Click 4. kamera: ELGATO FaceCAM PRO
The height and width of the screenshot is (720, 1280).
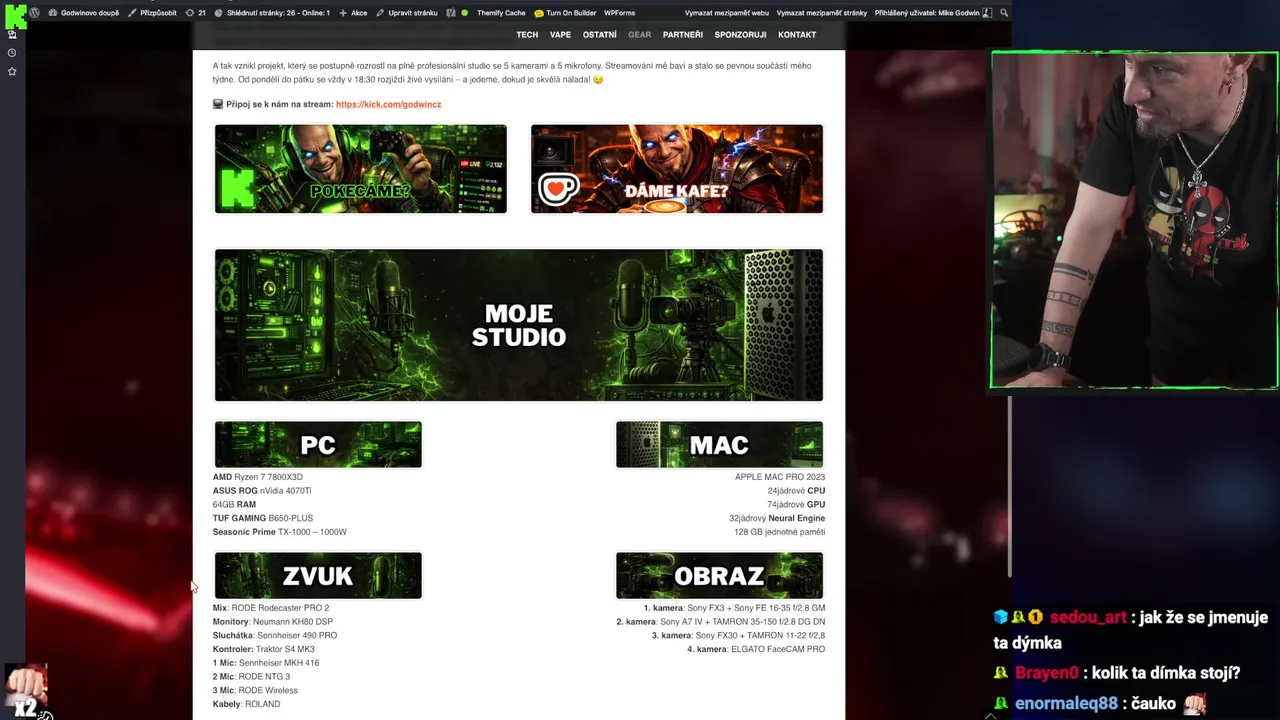click(x=756, y=650)
